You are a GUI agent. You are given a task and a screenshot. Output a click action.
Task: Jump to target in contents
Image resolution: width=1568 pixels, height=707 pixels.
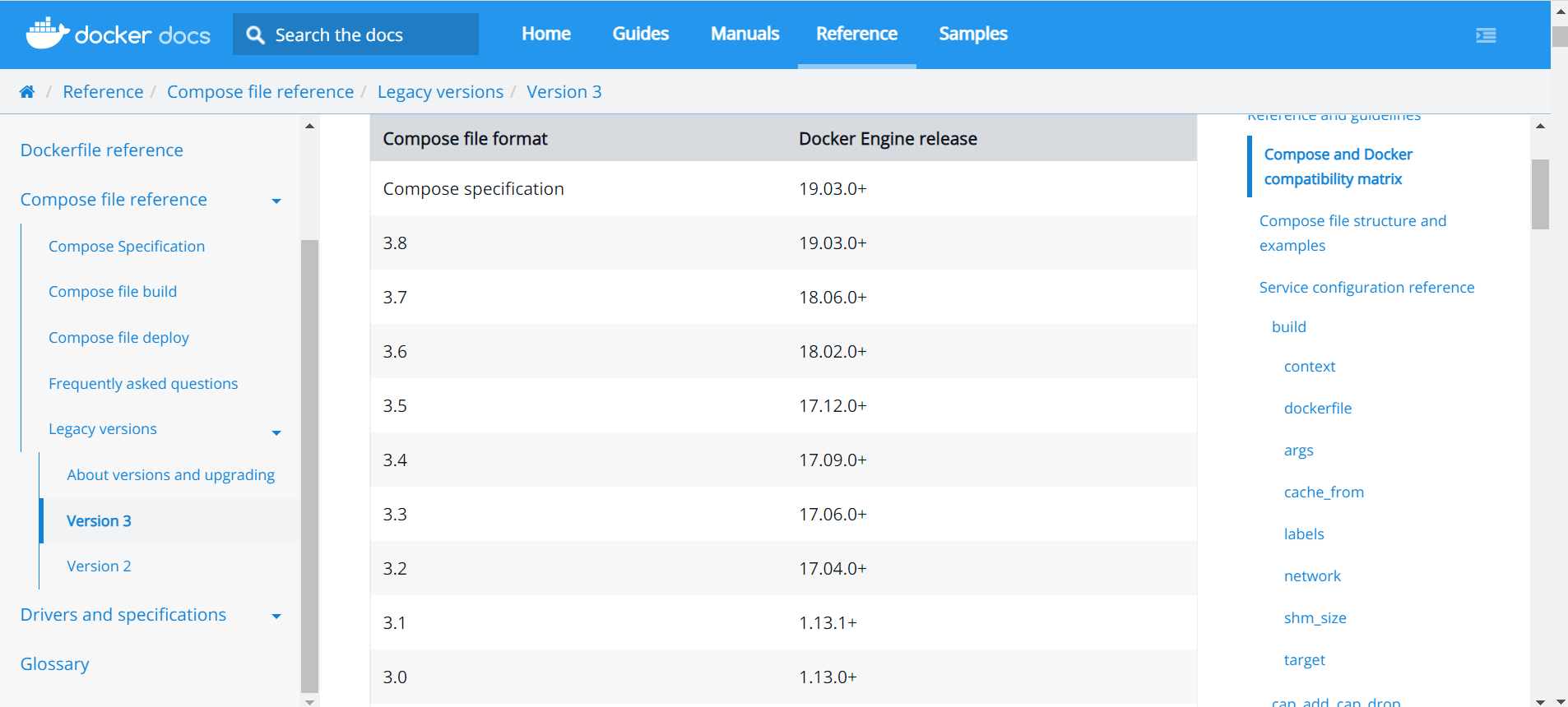tap(1304, 659)
